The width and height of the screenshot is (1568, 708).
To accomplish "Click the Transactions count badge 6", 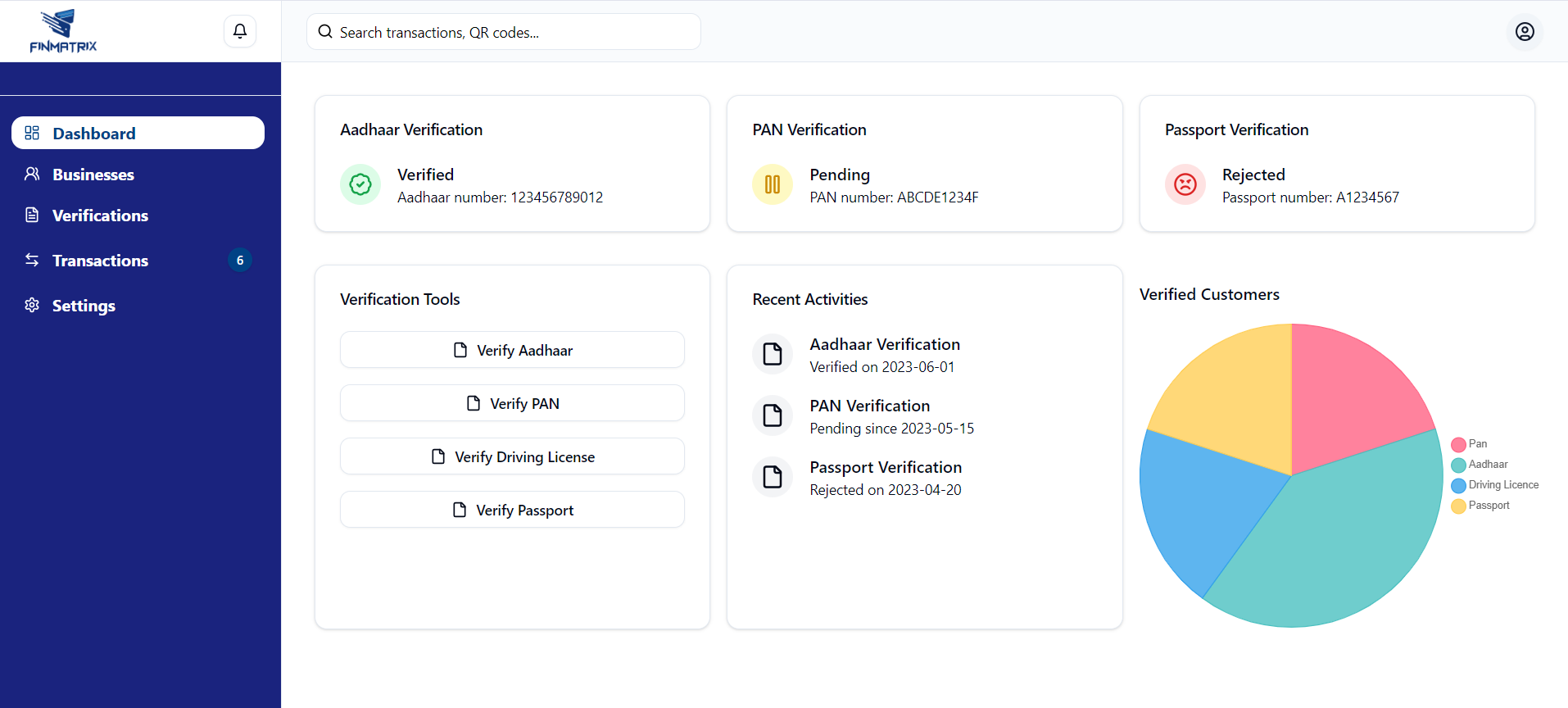I will 240,260.
